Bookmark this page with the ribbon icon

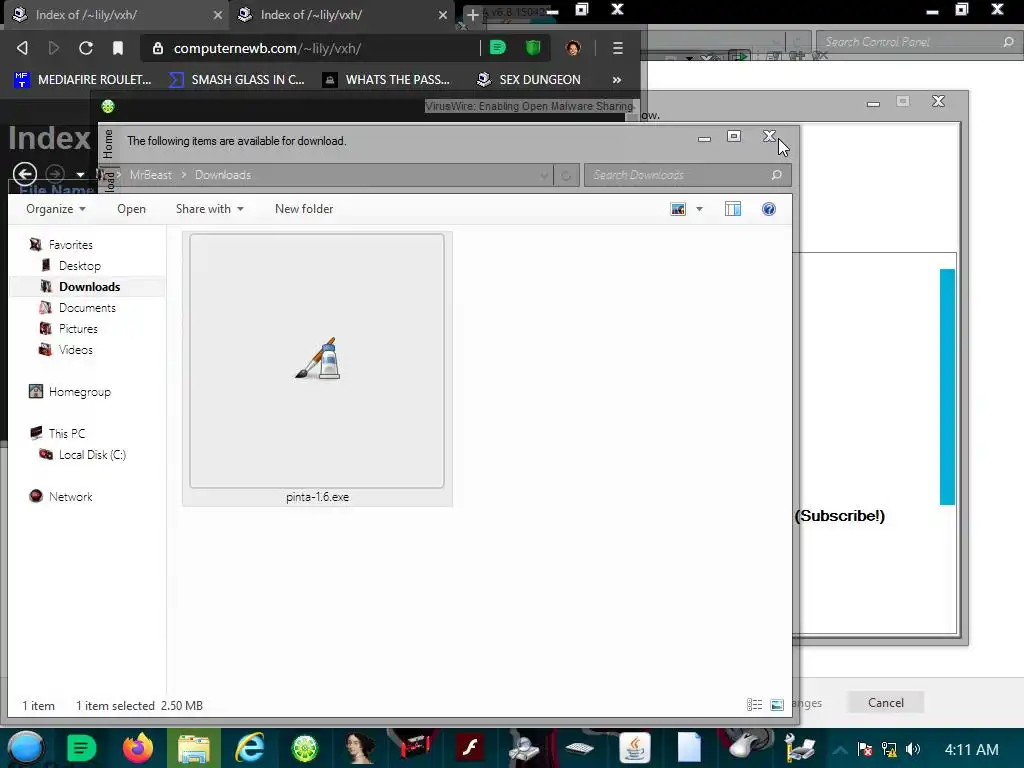[118, 48]
